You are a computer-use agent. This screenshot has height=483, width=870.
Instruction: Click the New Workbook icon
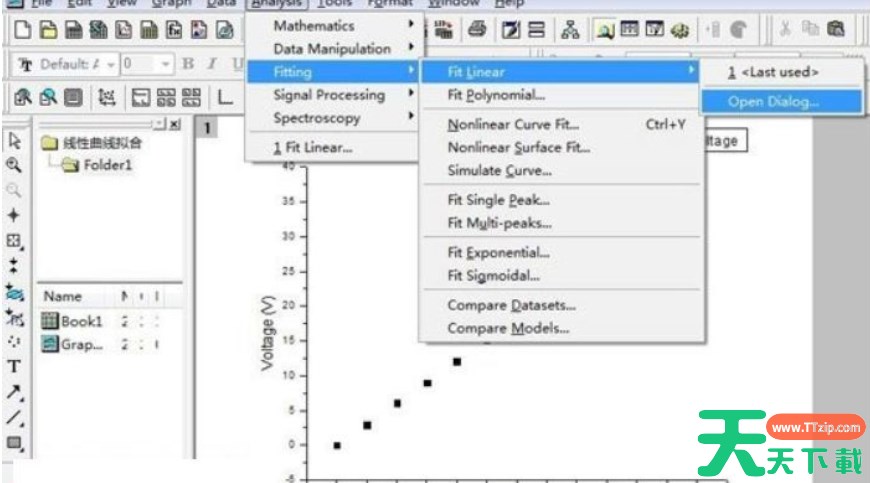coord(73,30)
